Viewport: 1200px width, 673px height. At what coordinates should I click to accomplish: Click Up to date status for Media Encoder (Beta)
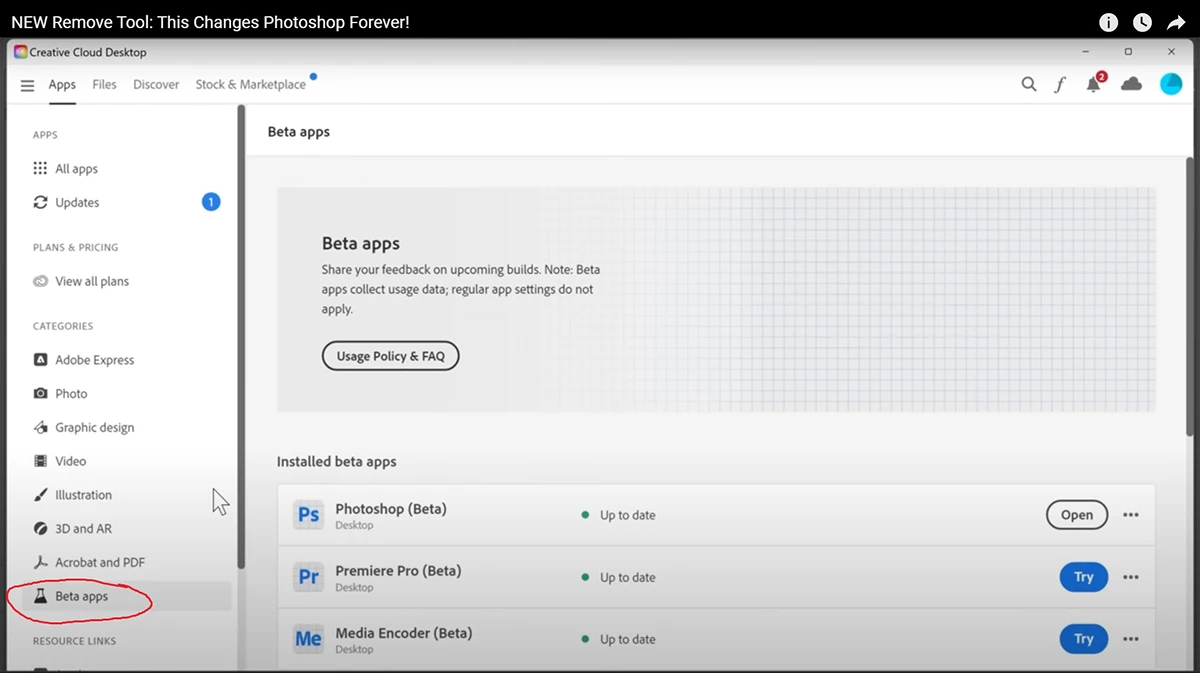point(627,639)
